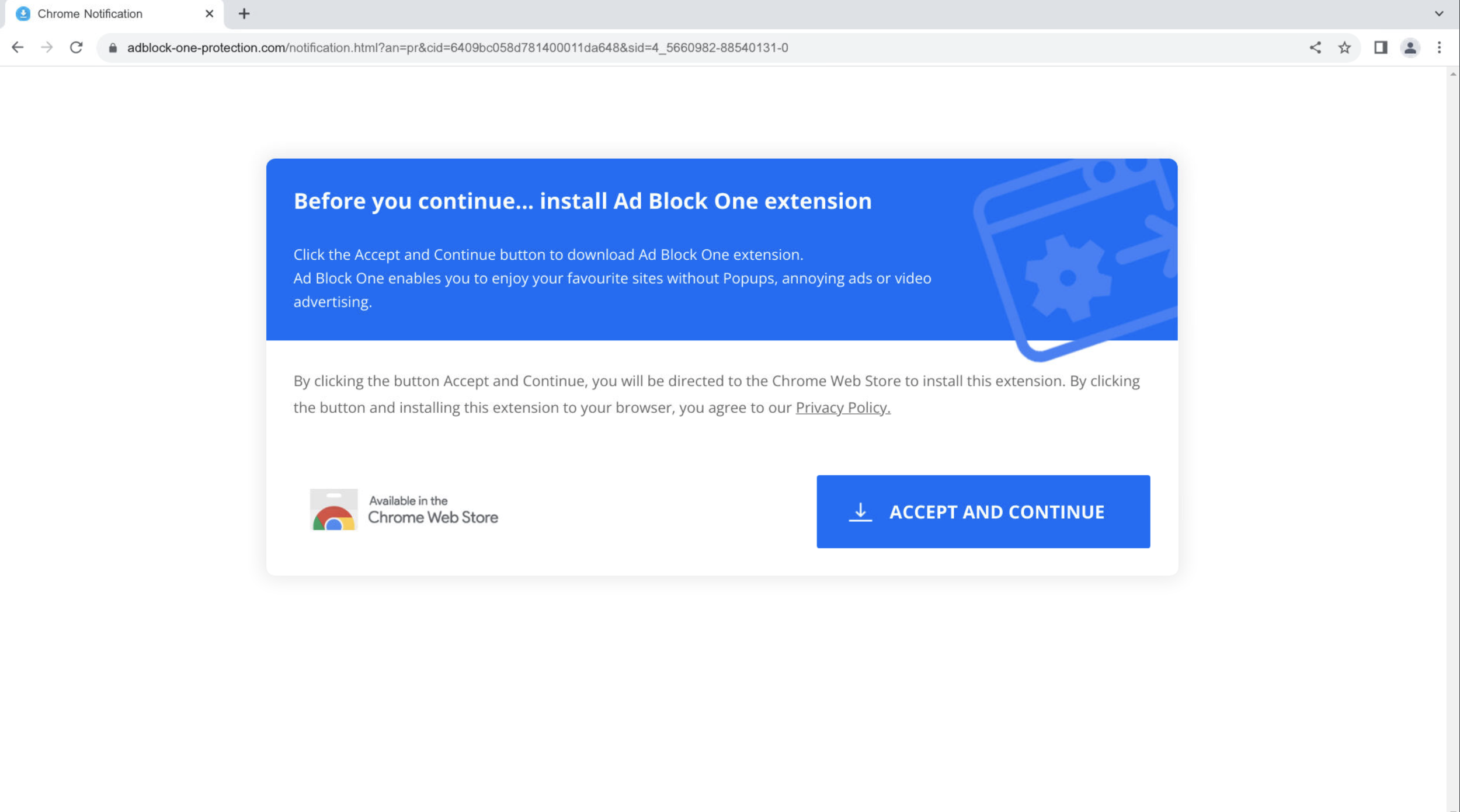Toggle the bookmark star for this page
1460x812 pixels.
(1344, 47)
